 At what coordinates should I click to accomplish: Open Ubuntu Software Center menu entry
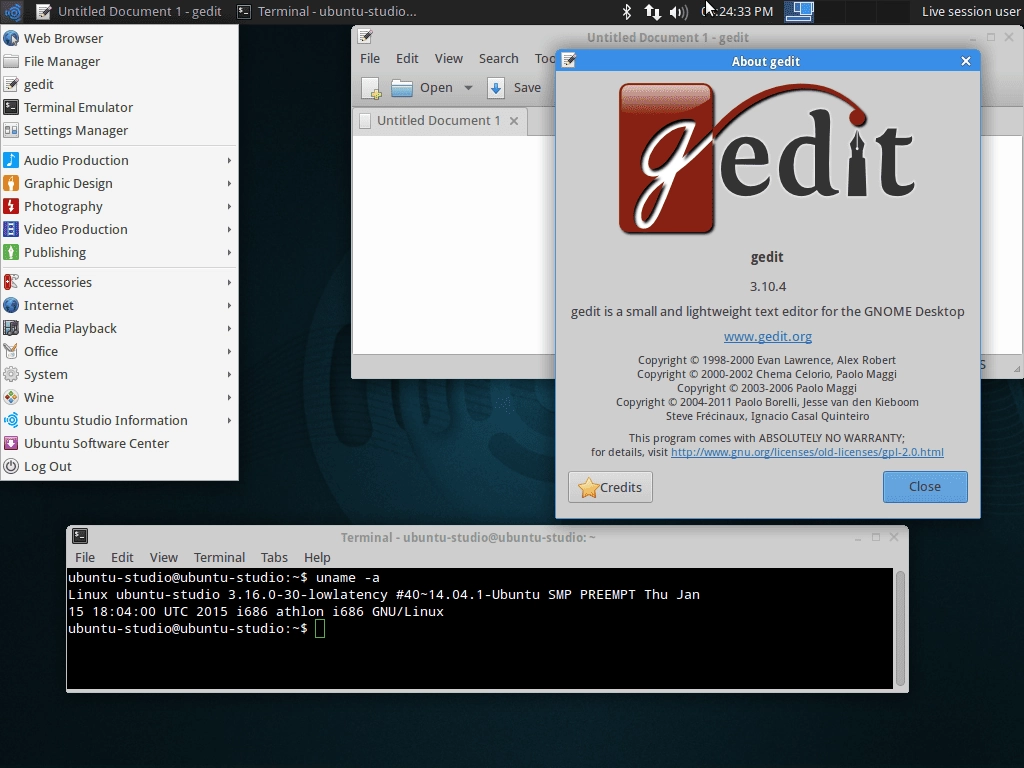120,443
